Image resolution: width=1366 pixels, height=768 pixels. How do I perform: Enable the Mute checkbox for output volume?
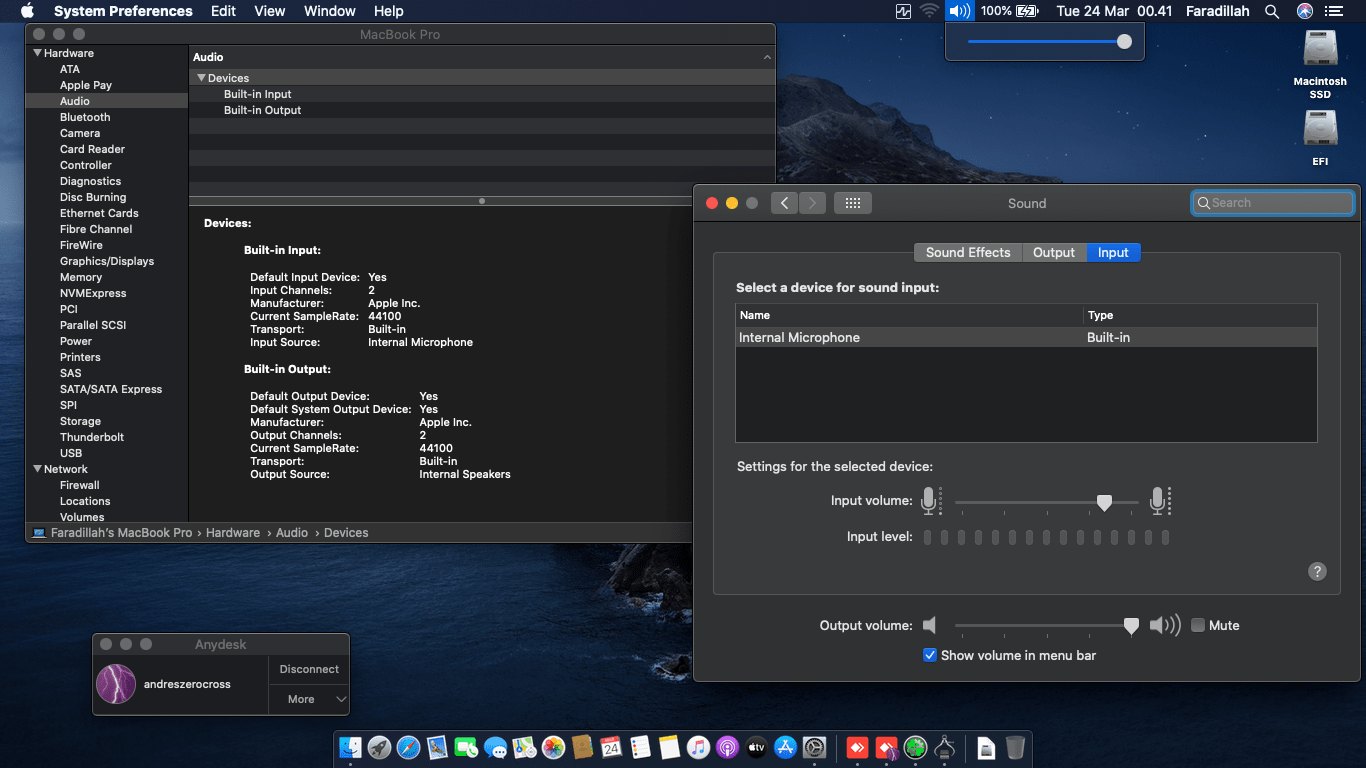(1198, 626)
